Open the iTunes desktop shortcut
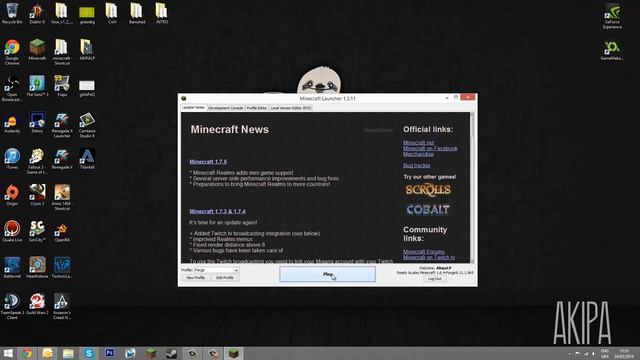The height and width of the screenshot is (360, 640). pos(12,159)
